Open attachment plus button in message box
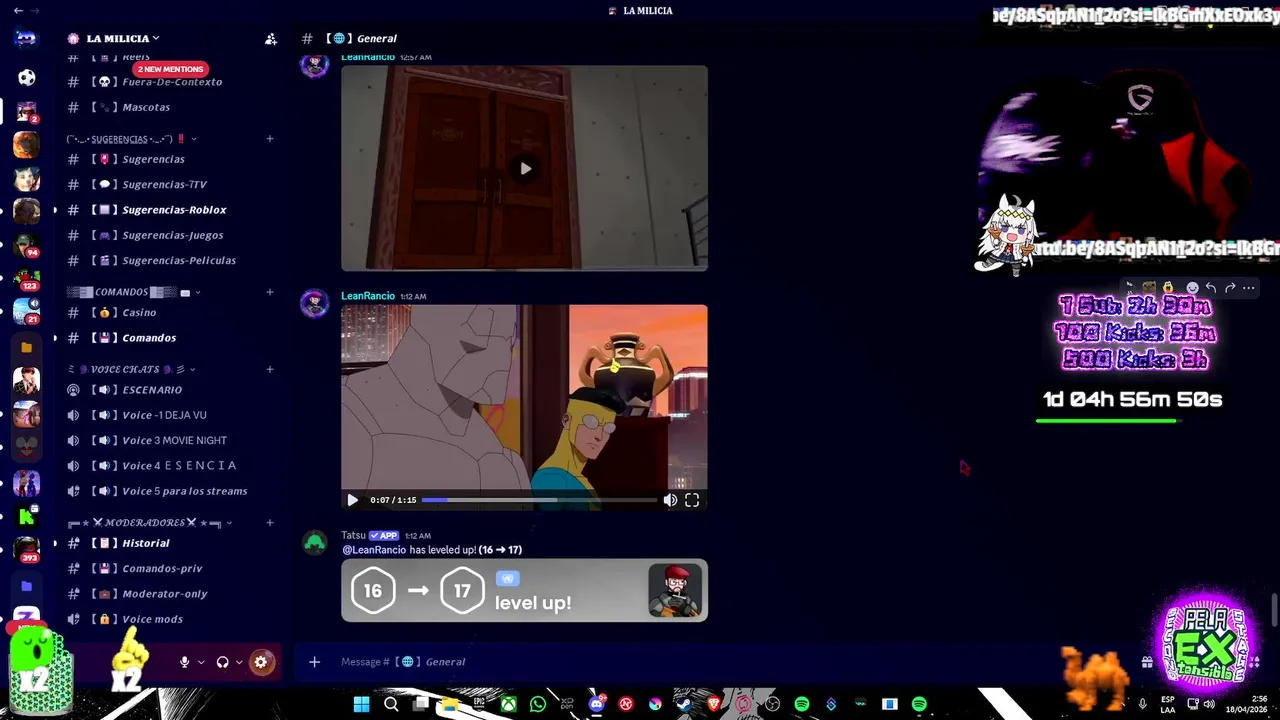The height and width of the screenshot is (720, 1280). point(314,662)
